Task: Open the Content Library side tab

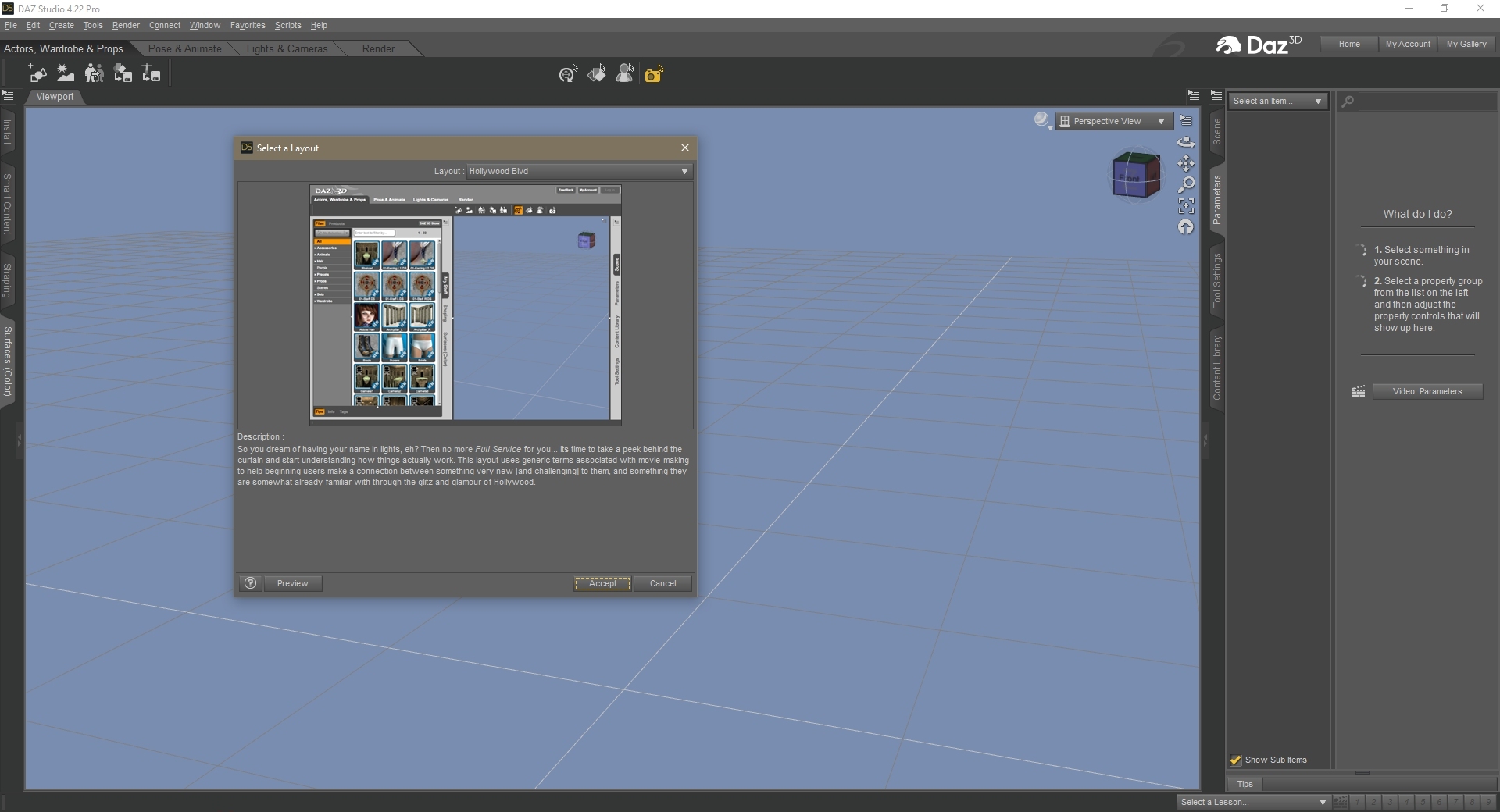Action: click(1216, 367)
